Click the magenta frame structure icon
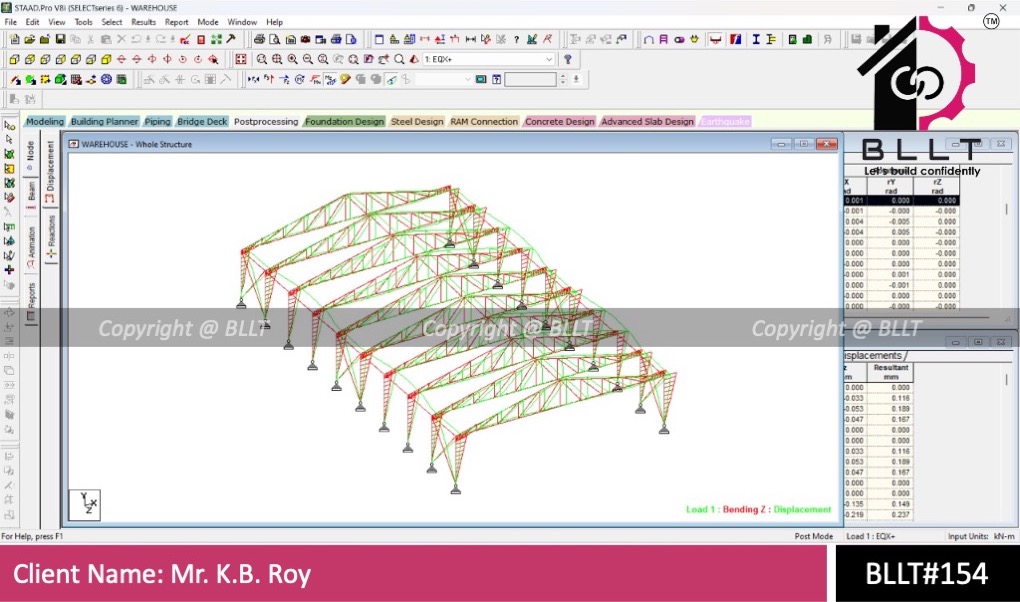Screen dimensions: 1020x602 664,40
